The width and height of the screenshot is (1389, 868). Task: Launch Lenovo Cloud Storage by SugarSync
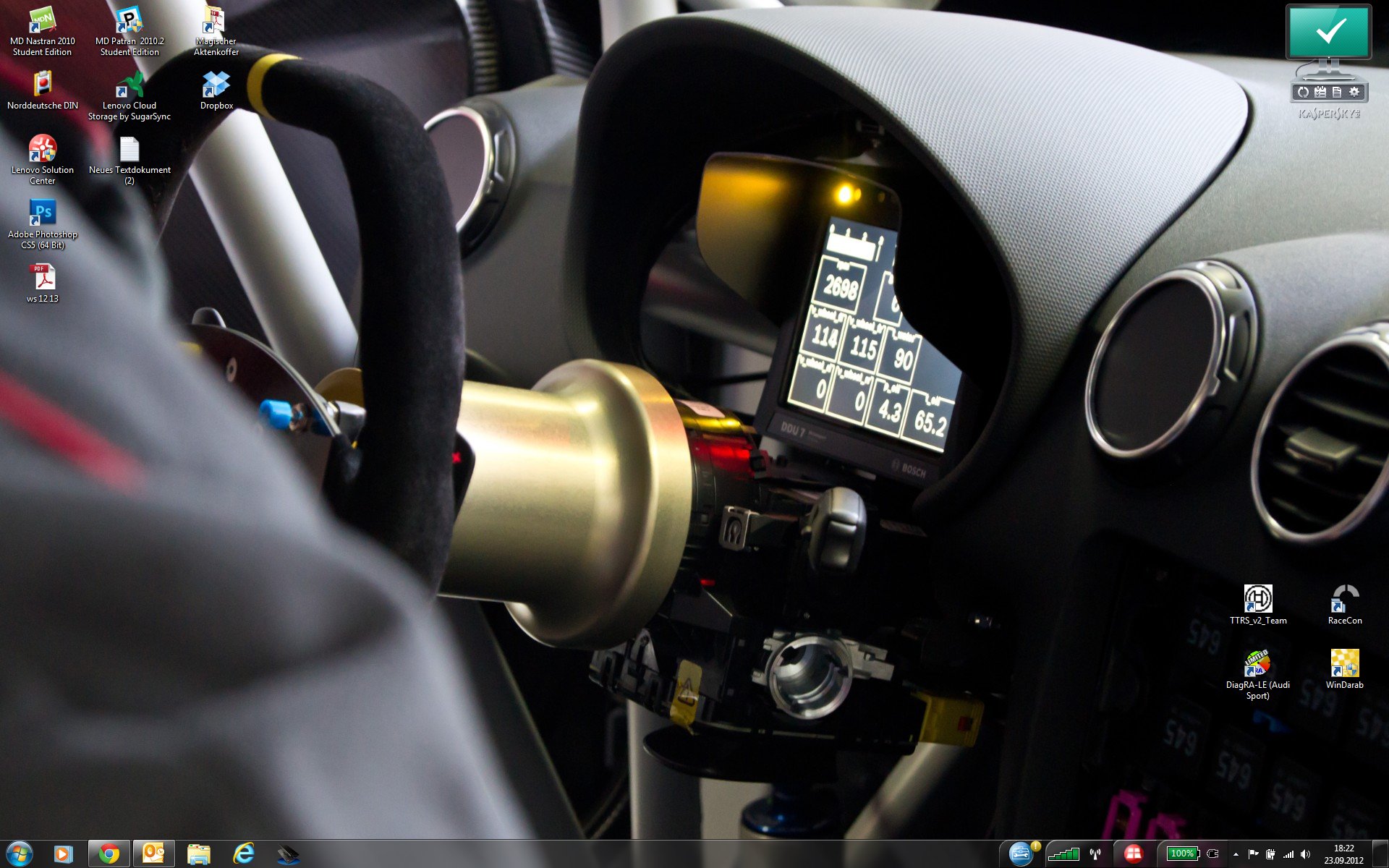click(x=129, y=96)
